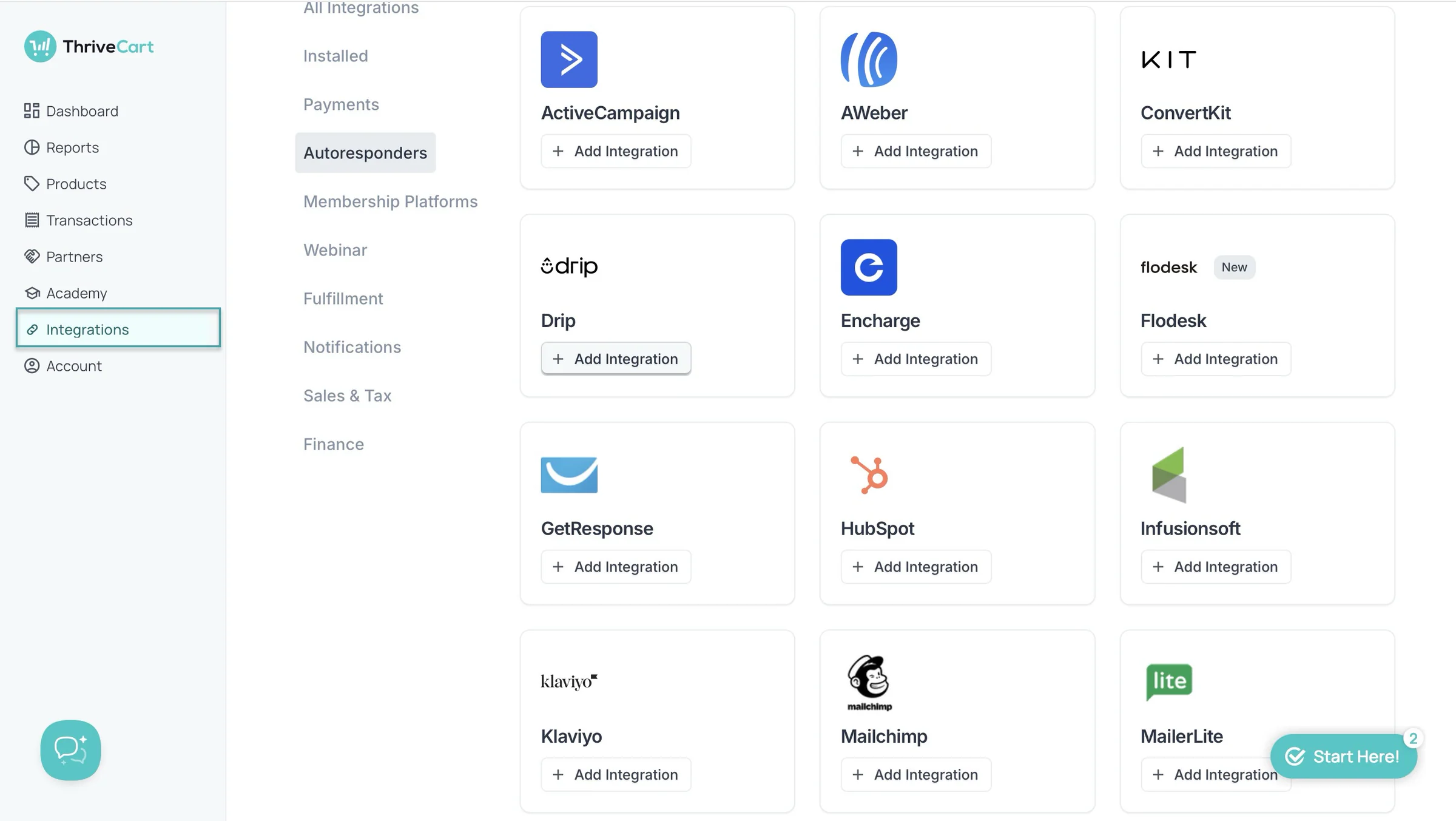The height and width of the screenshot is (821, 1456).
Task: Add Integration for Flodesk
Action: (x=1216, y=359)
